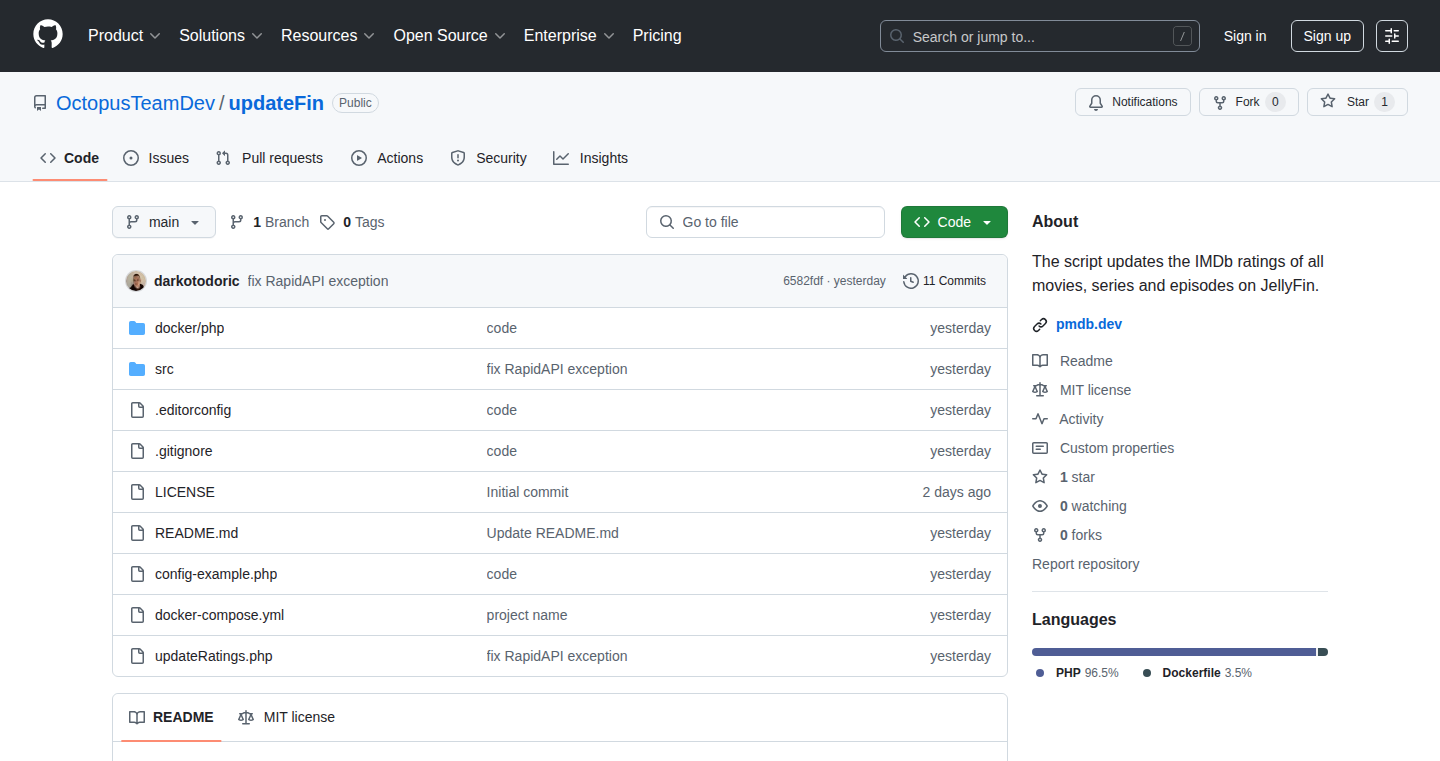Click the magnifier icon in Go to file

point(667,222)
